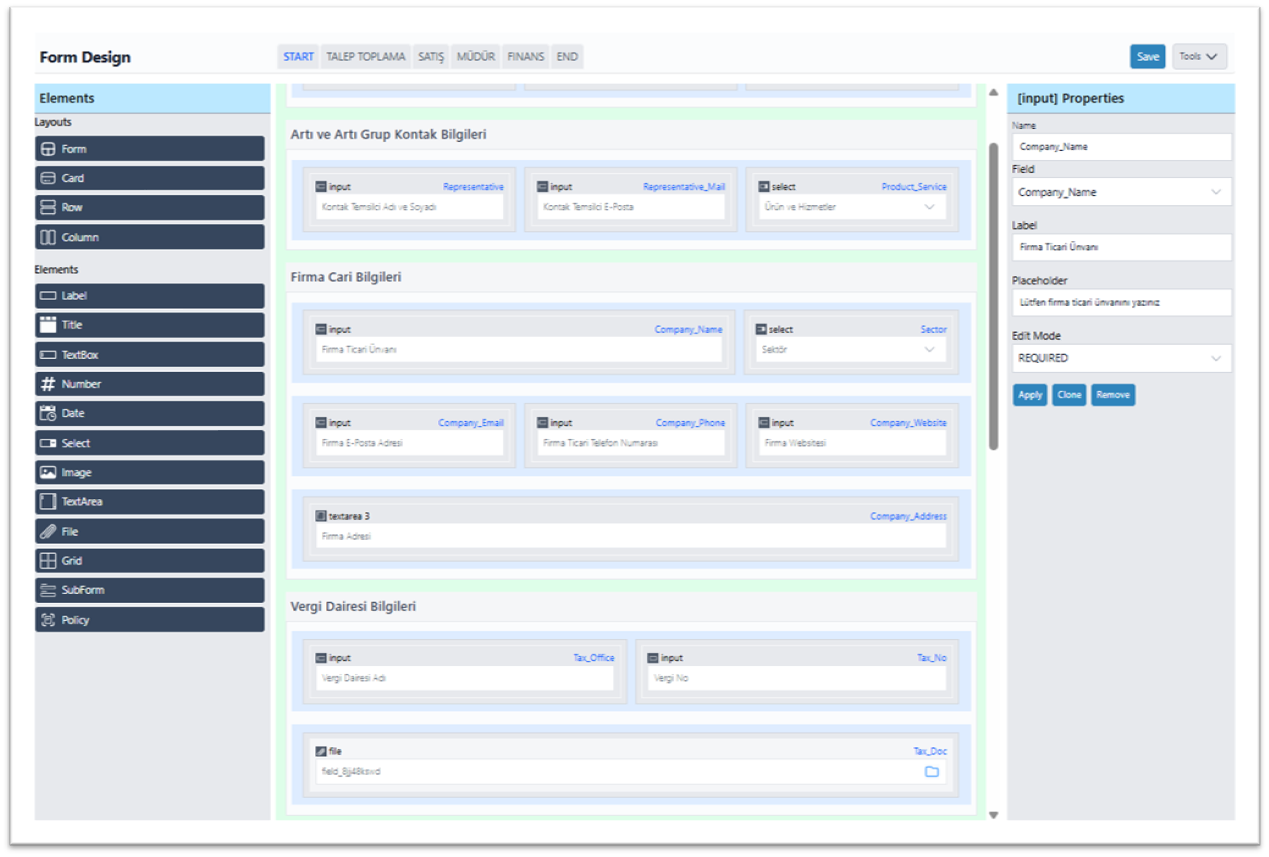This screenshot has height=857, width=1269.
Task: Expand the Field dropdown showing Company_Name
Action: coord(1121,192)
